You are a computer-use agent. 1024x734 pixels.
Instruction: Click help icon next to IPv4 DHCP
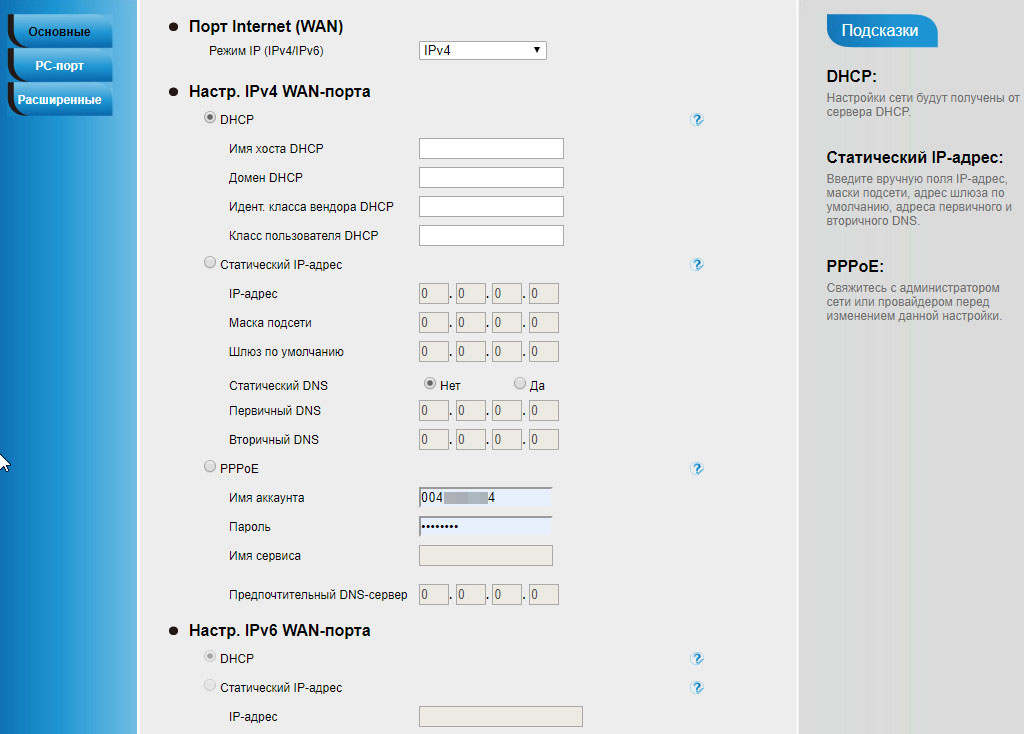pos(697,120)
